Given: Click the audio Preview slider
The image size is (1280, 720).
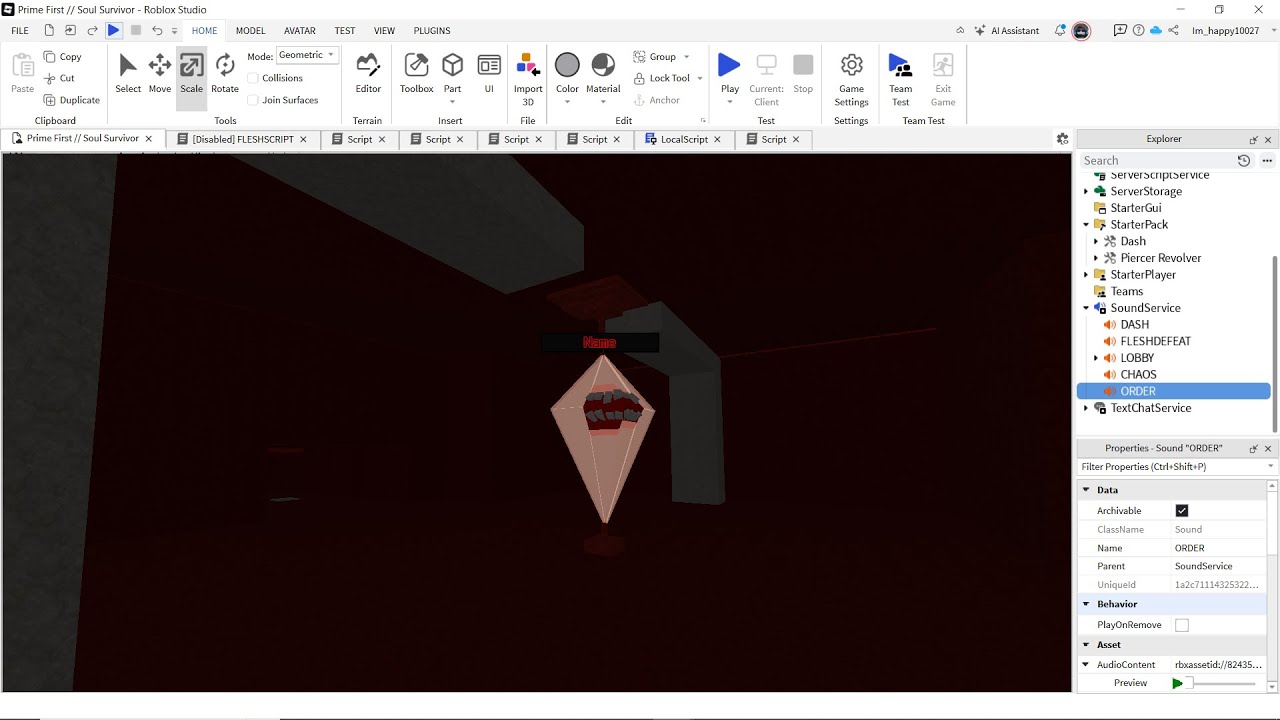Looking at the screenshot, I should [1220, 683].
